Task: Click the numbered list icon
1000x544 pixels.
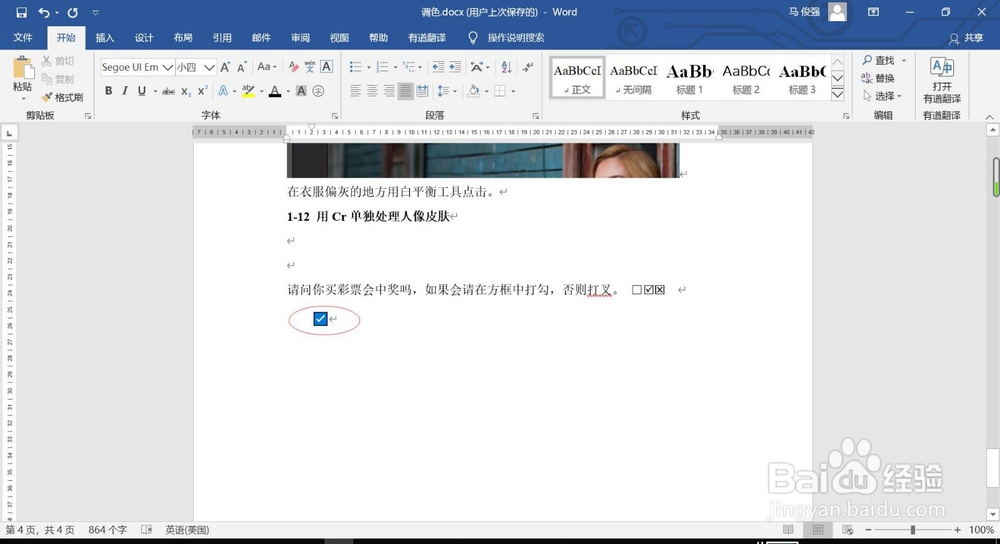Action: tap(383, 67)
